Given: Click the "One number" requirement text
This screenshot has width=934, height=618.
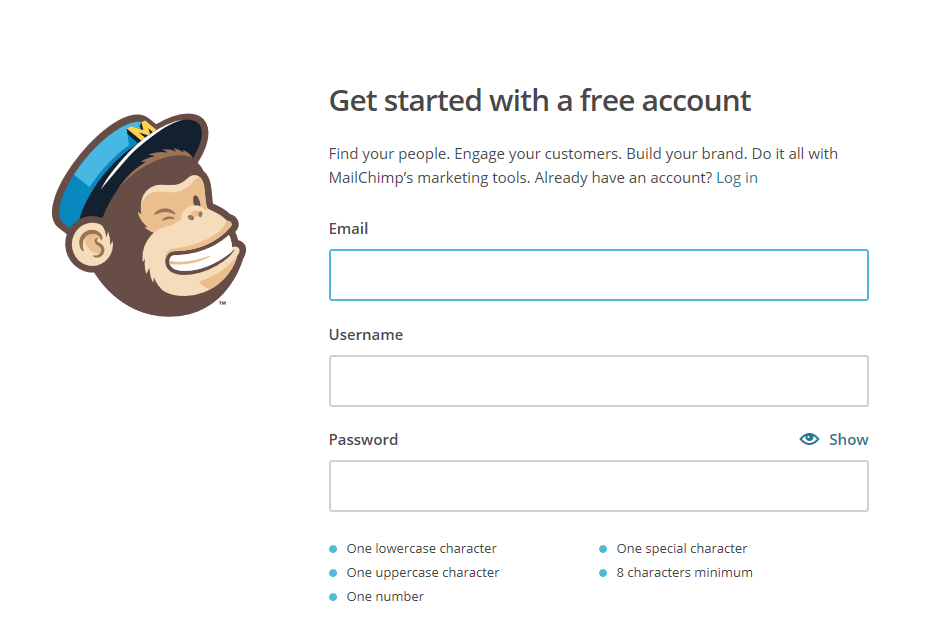Looking at the screenshot, I should (385, 596).
